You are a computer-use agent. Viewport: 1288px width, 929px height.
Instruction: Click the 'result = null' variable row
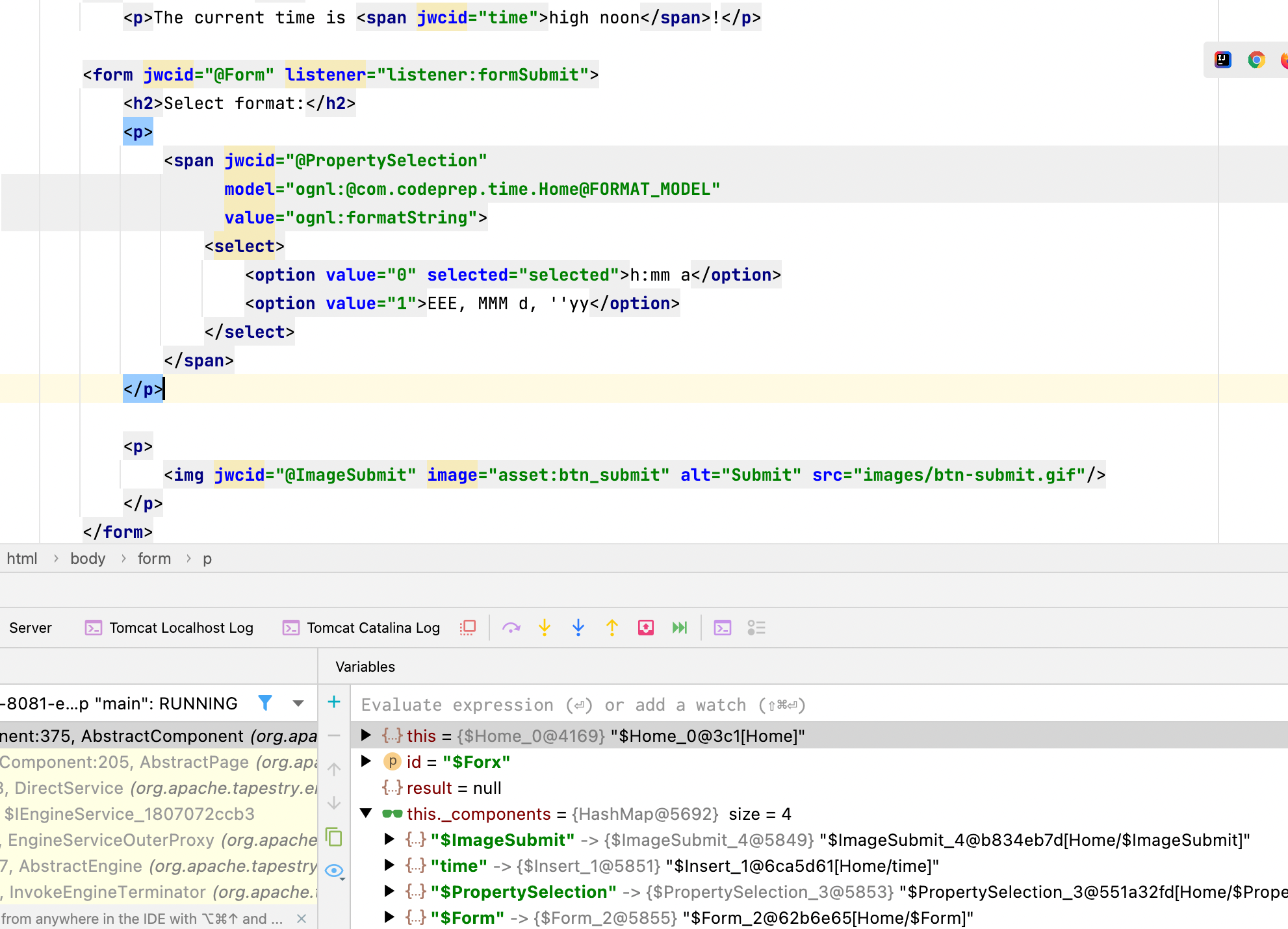pyautogui.click(x=819, y=788)
